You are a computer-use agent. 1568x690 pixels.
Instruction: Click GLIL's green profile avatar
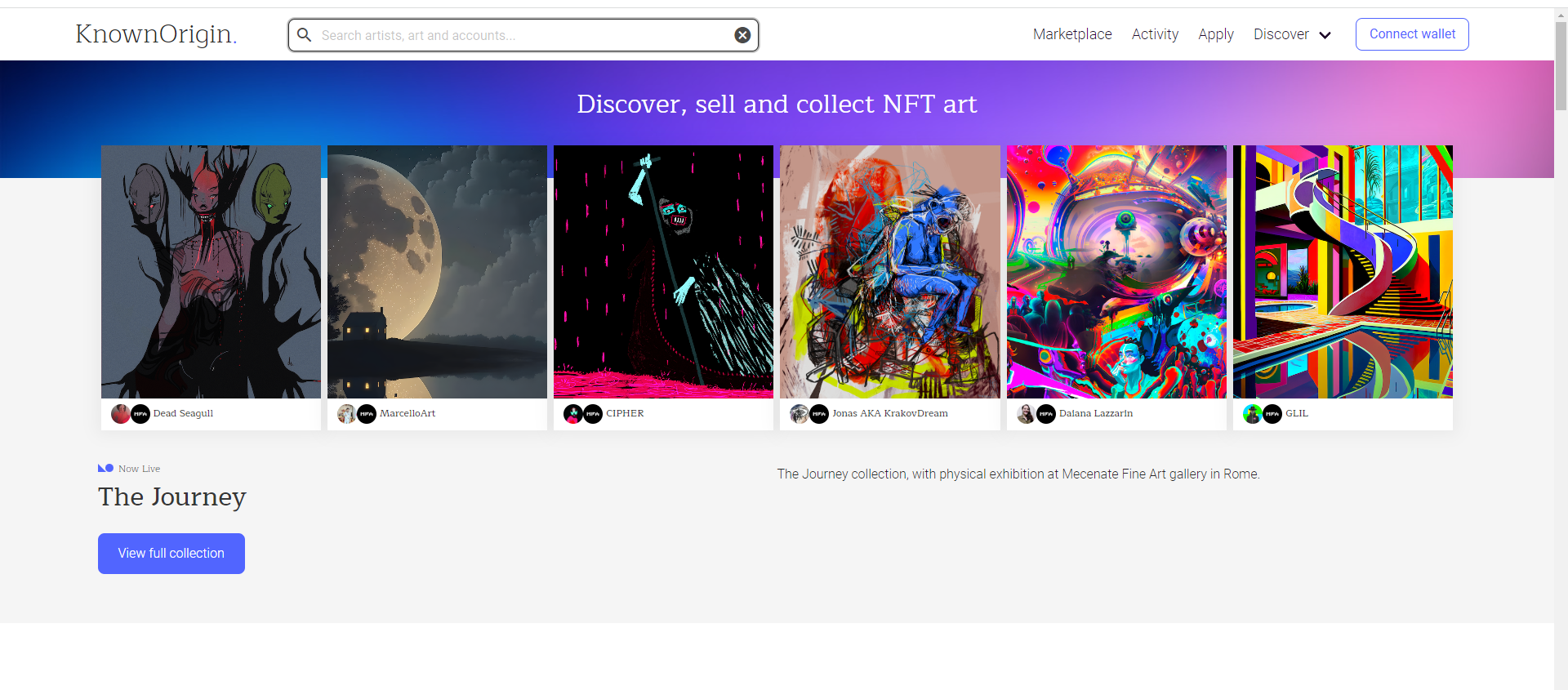coord(1253,414)
